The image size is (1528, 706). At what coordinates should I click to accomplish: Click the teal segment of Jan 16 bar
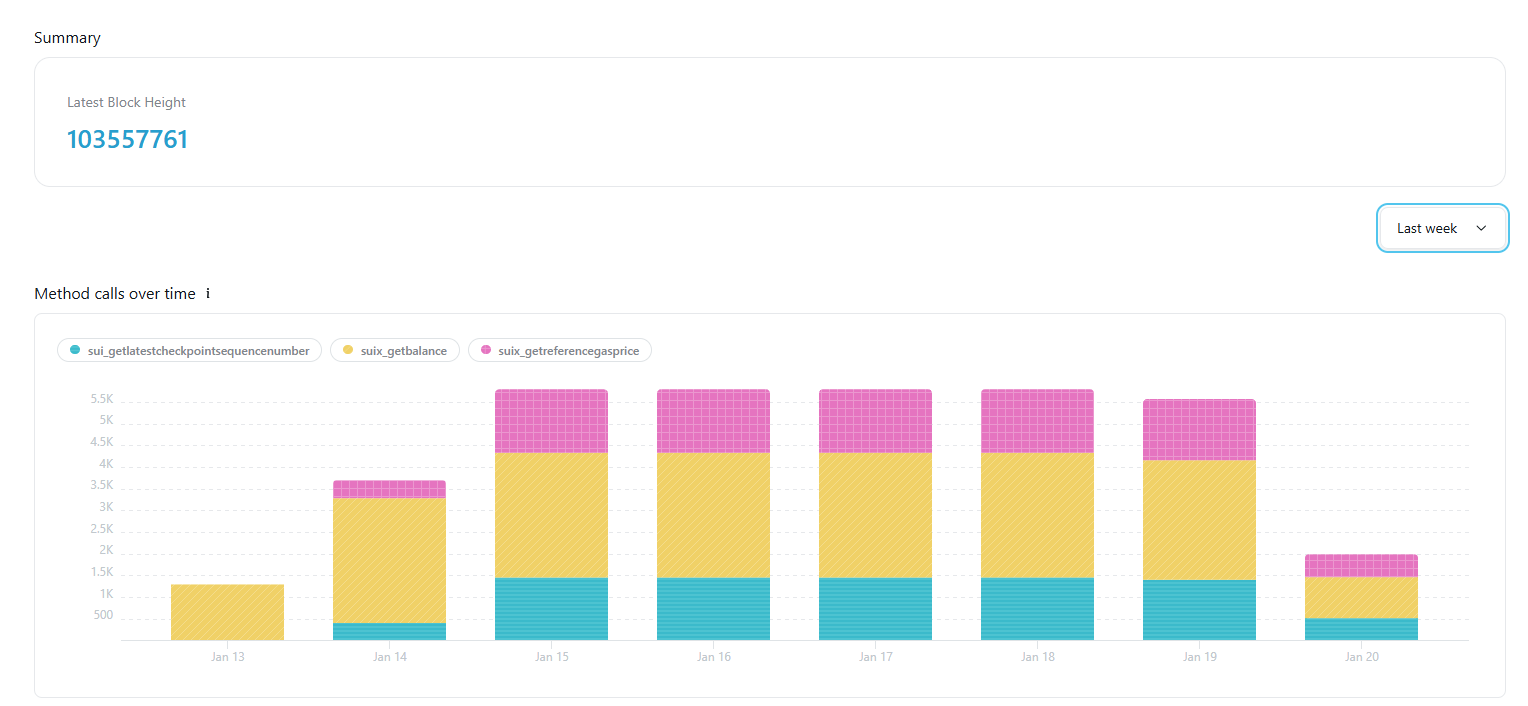click(x=714, y=609)
